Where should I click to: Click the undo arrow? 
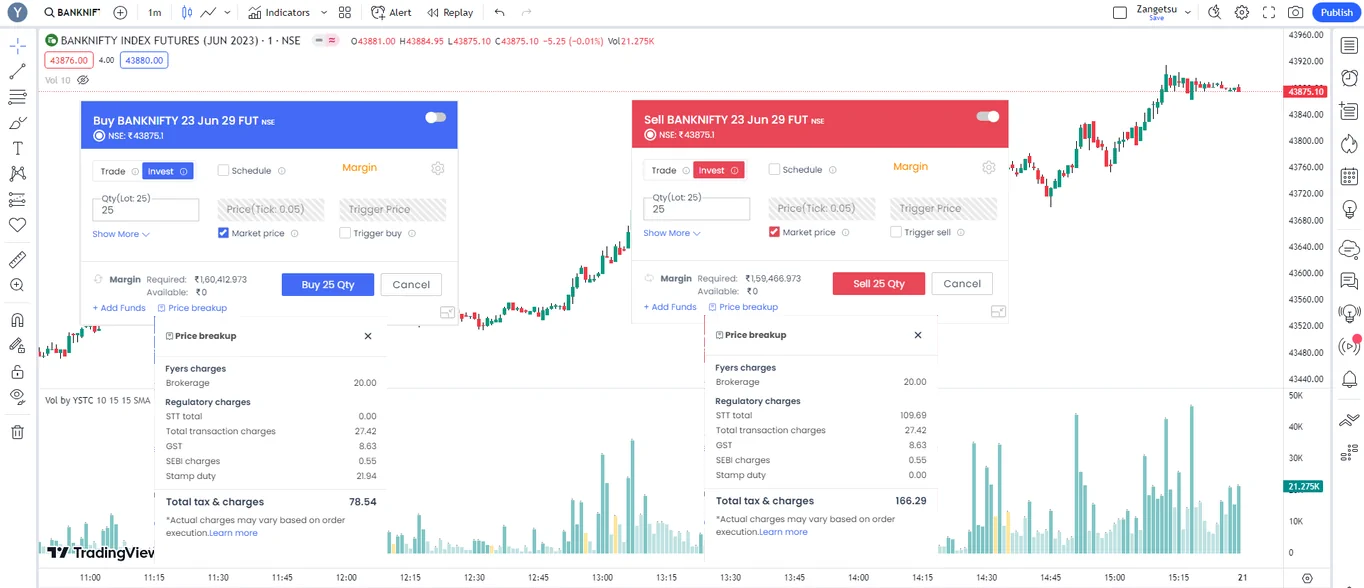(x=500, y=12)
